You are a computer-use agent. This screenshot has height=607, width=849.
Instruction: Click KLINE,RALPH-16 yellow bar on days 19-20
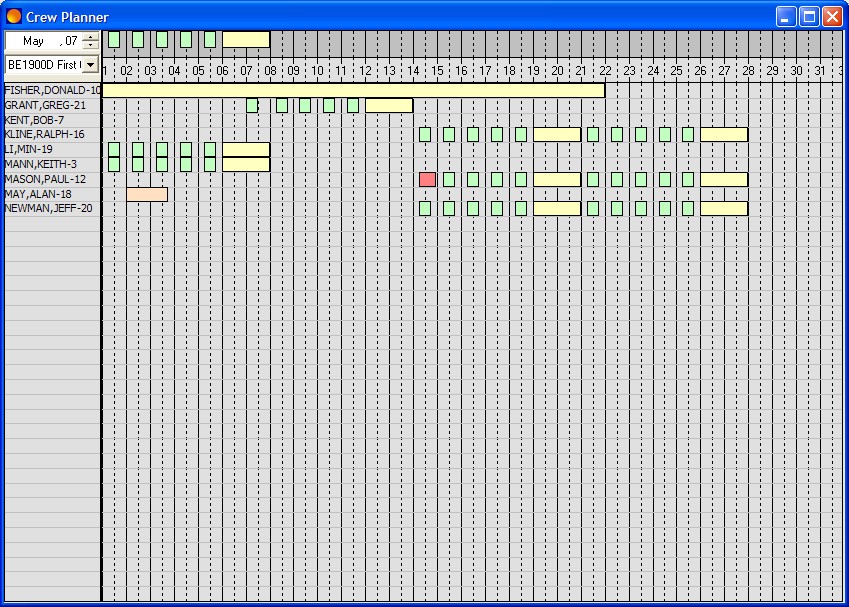point(557,134)
